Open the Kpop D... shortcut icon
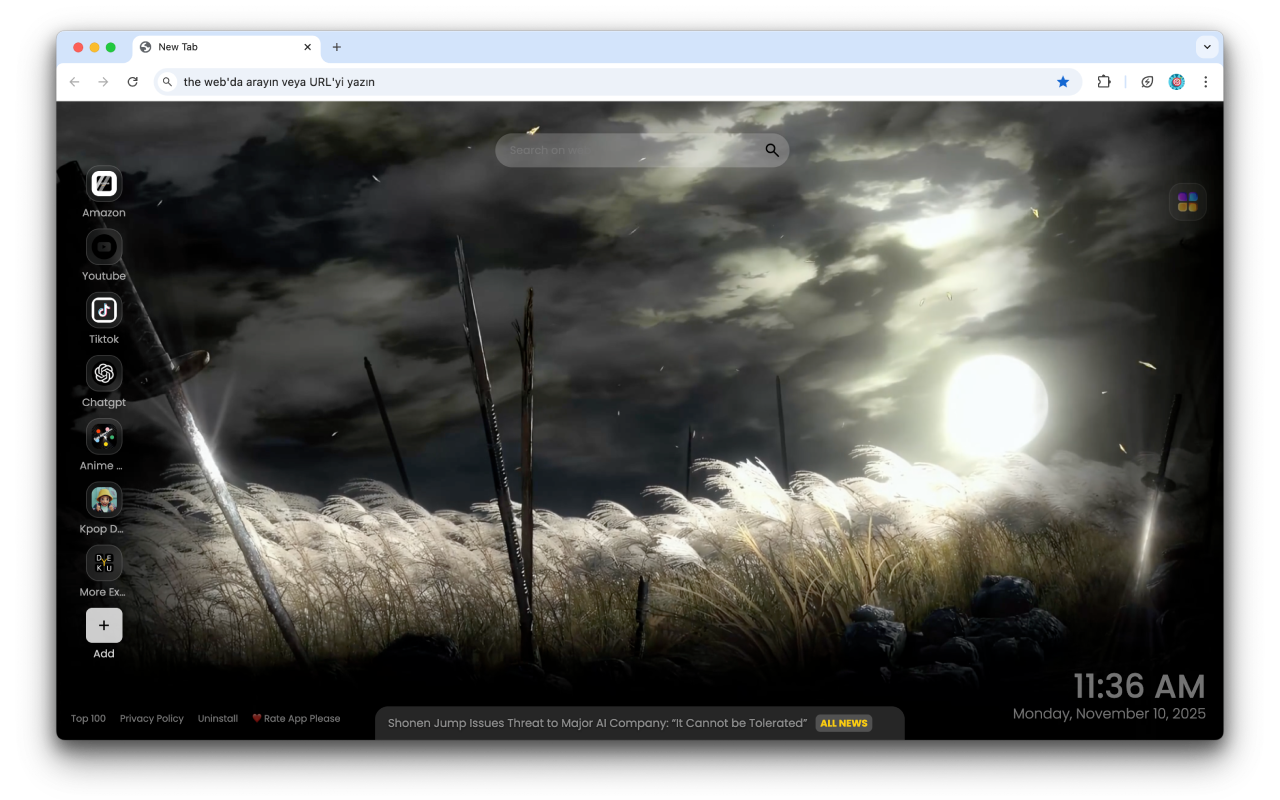This screenshot has height=800, width=1280. pyautogui.click(x=104, y=499)
